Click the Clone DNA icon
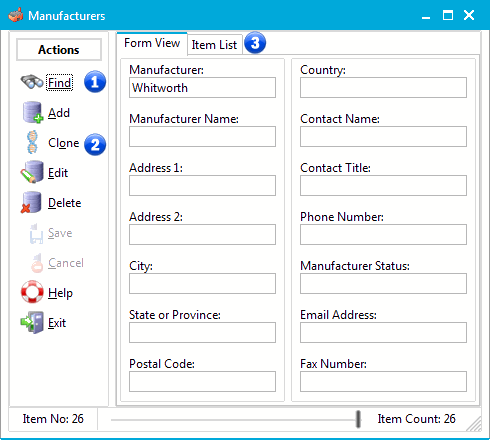 pos(32,142)
